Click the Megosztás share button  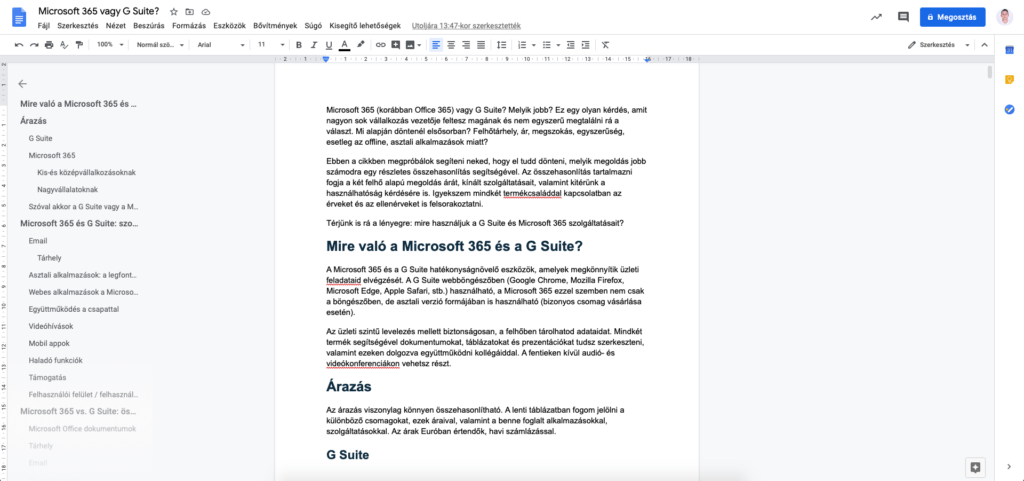point(952,17)
